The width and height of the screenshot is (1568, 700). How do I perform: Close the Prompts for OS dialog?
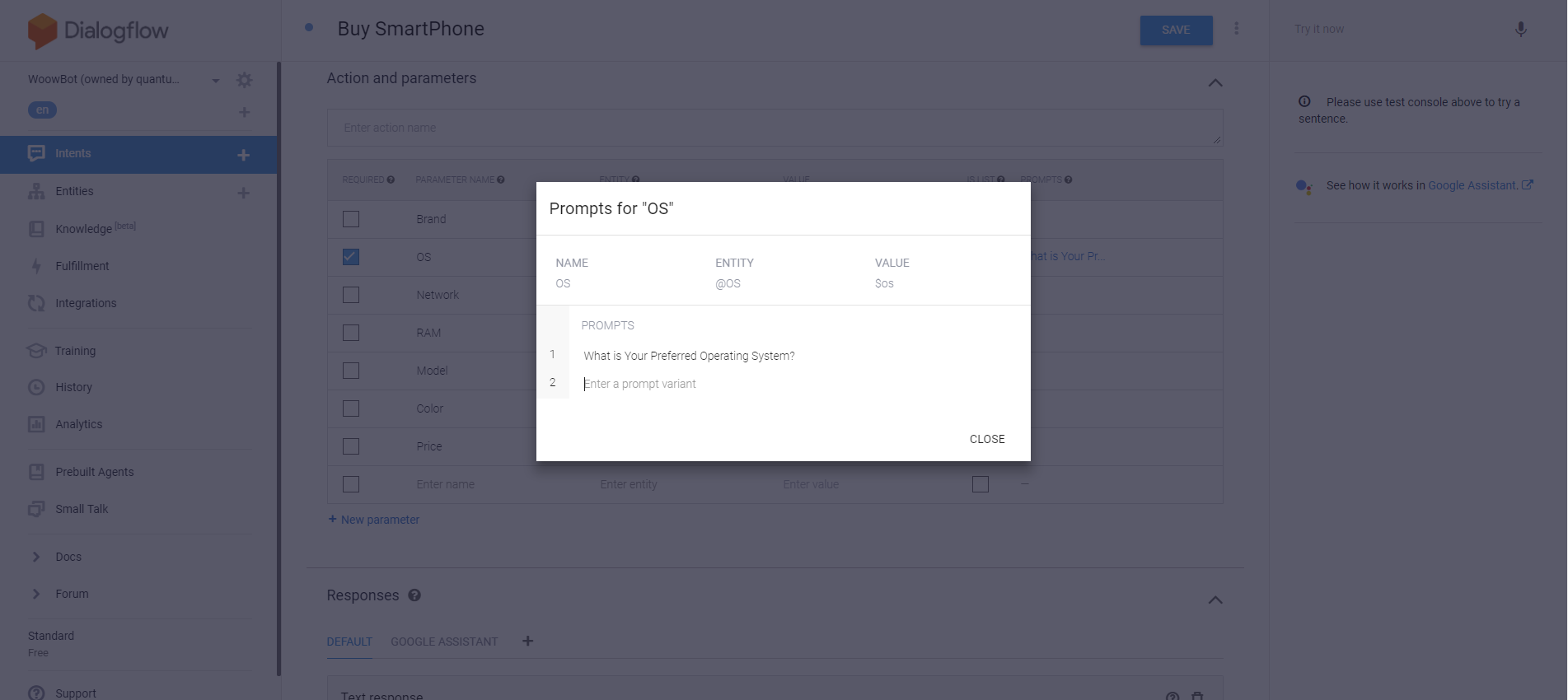[987, 439]
